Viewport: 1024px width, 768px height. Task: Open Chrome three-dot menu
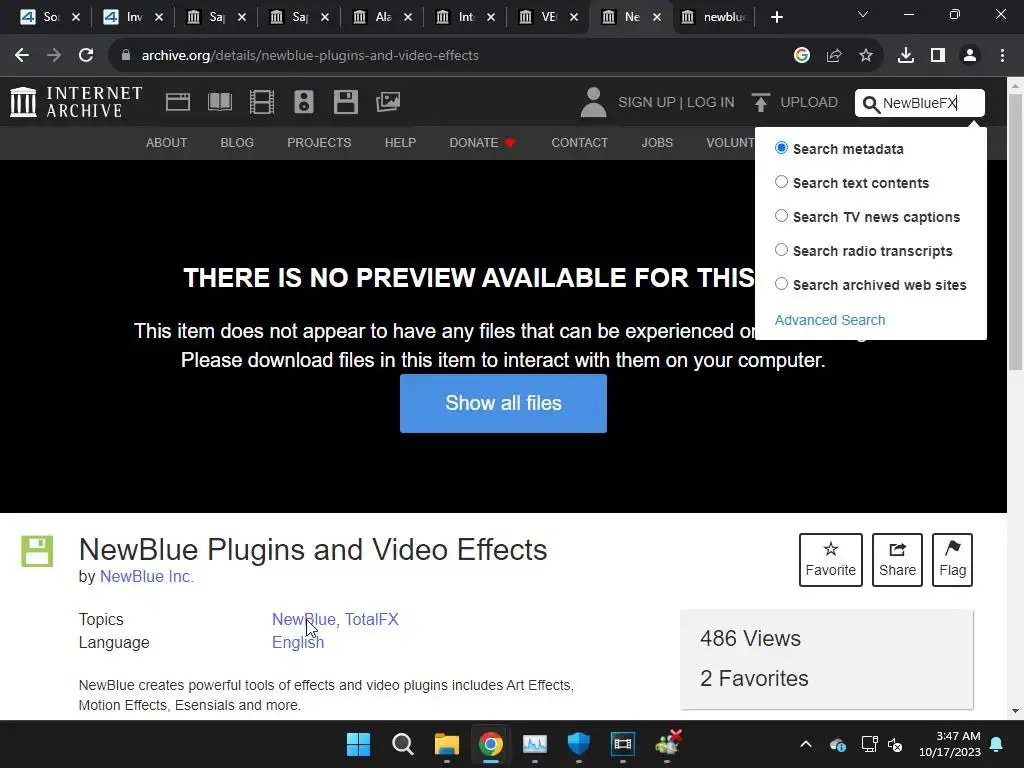tap(1002, 56)
